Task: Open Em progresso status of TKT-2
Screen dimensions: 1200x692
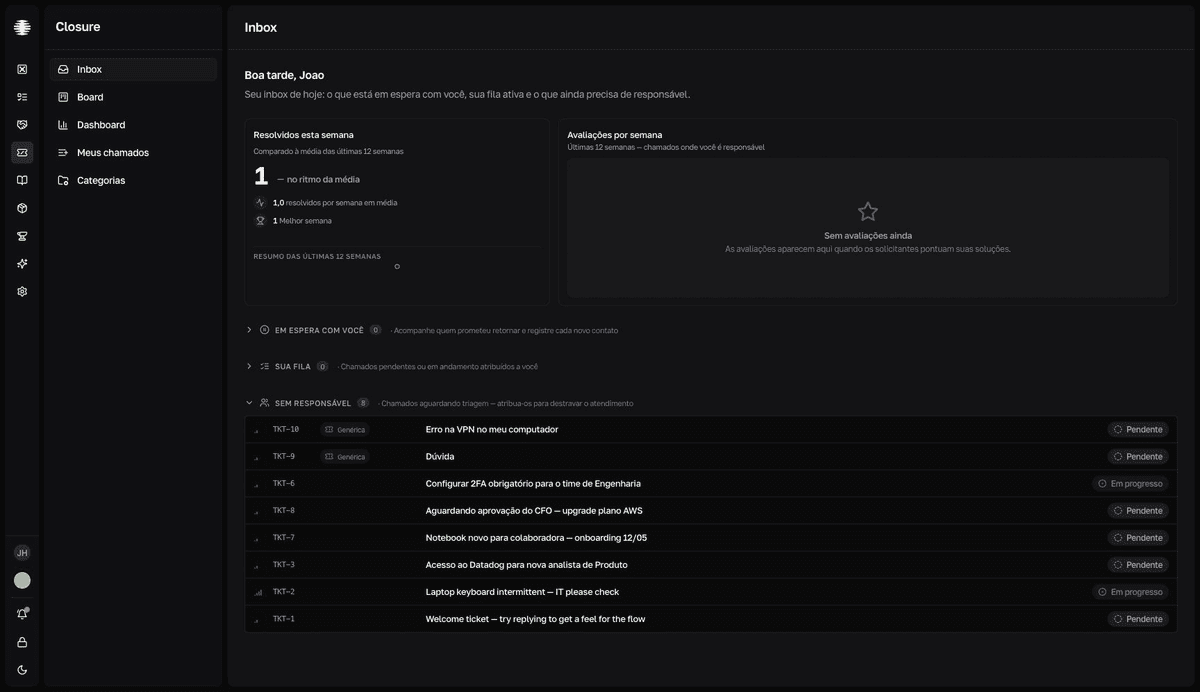Action: pos(1130,592)
